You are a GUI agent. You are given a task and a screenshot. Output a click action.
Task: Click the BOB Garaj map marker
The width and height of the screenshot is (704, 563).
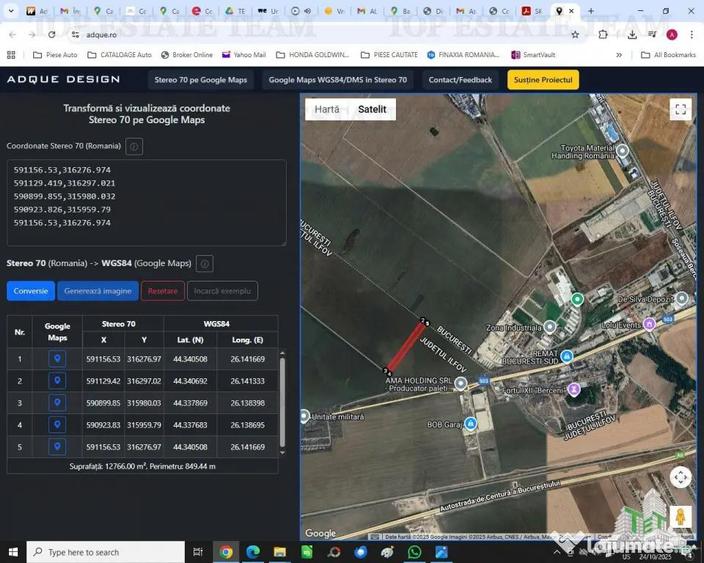[470, 423]
